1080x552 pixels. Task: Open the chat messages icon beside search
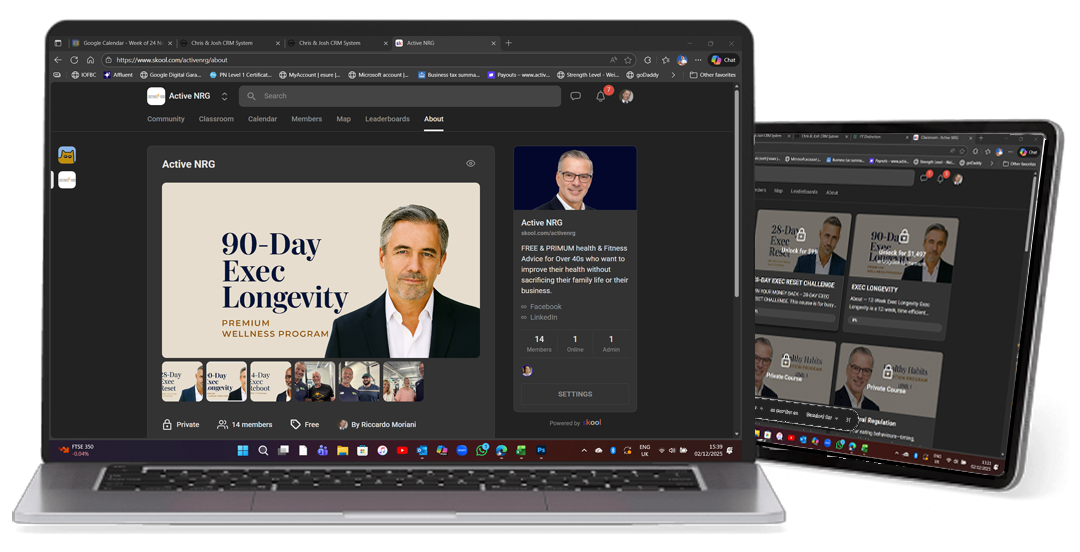click(575, 96)
